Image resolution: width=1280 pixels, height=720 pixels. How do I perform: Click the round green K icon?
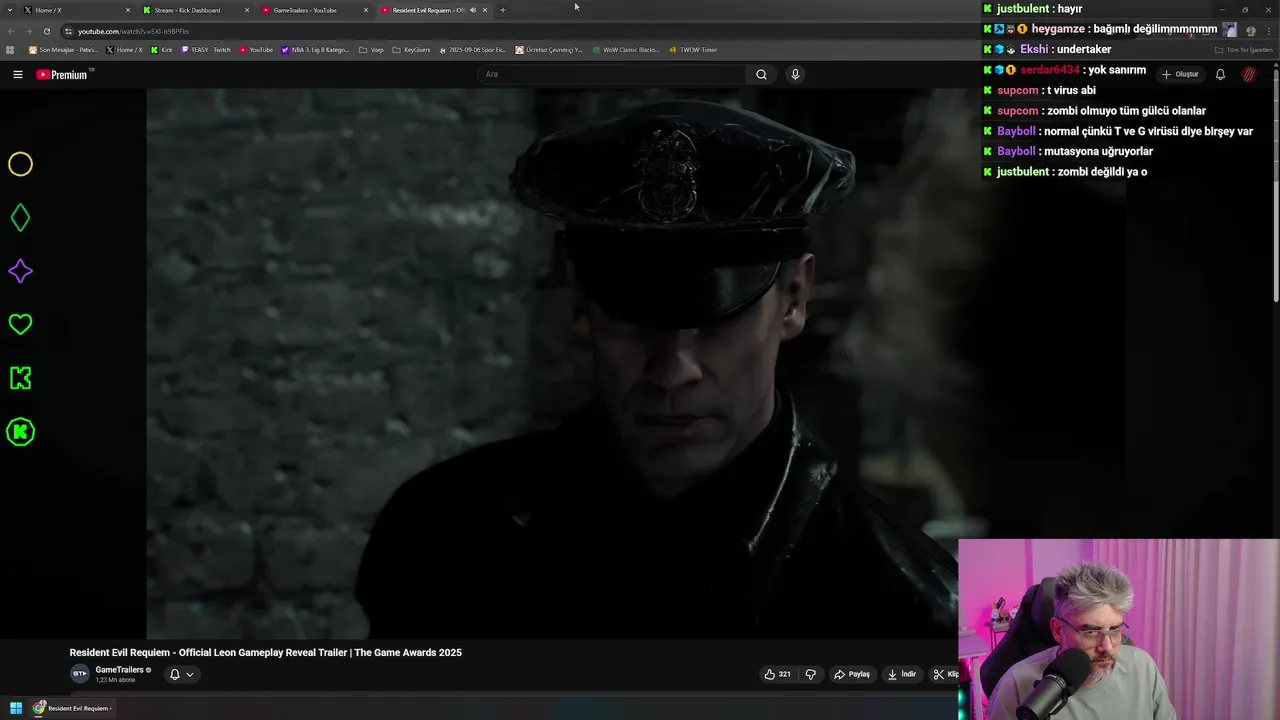click(x=20, y=432)
